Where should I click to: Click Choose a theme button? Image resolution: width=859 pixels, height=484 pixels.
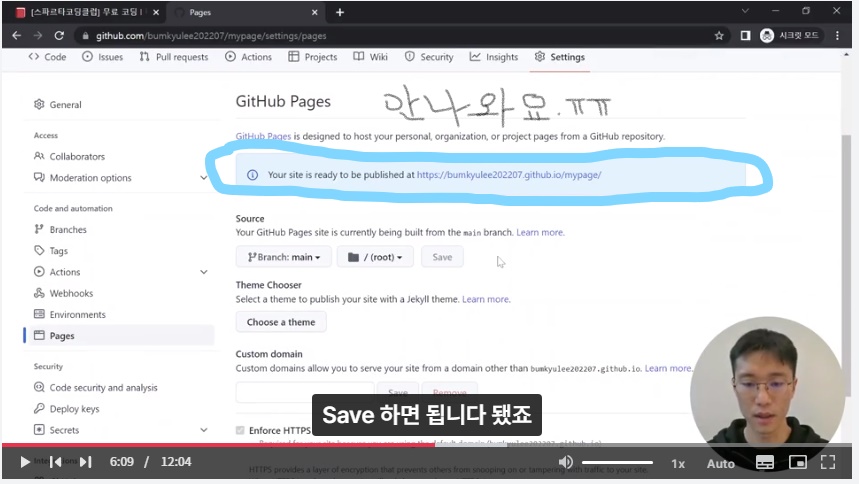point(281,322)
